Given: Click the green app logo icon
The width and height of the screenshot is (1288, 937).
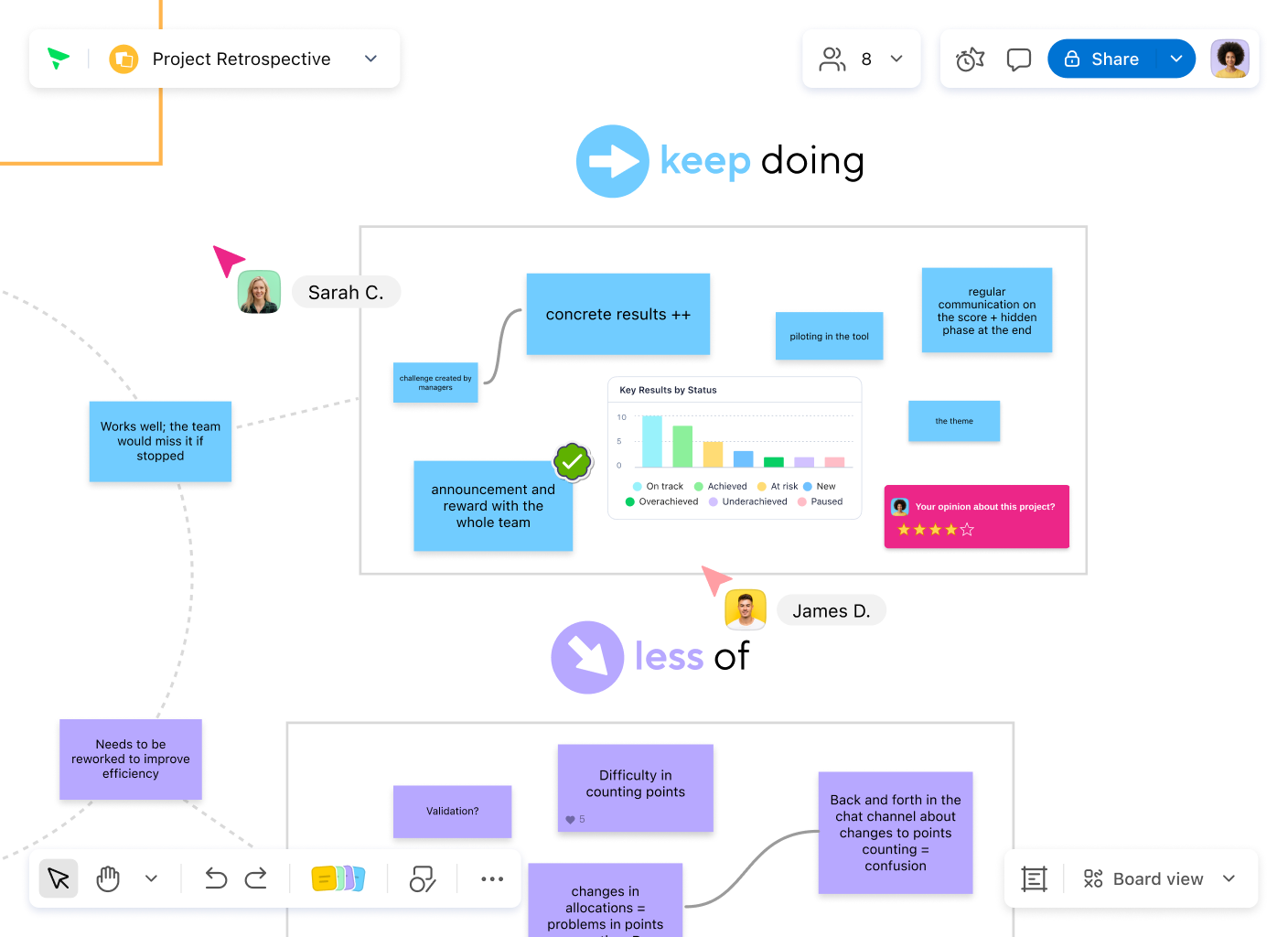Looking at the screenshot, I should tap(59, 59).
